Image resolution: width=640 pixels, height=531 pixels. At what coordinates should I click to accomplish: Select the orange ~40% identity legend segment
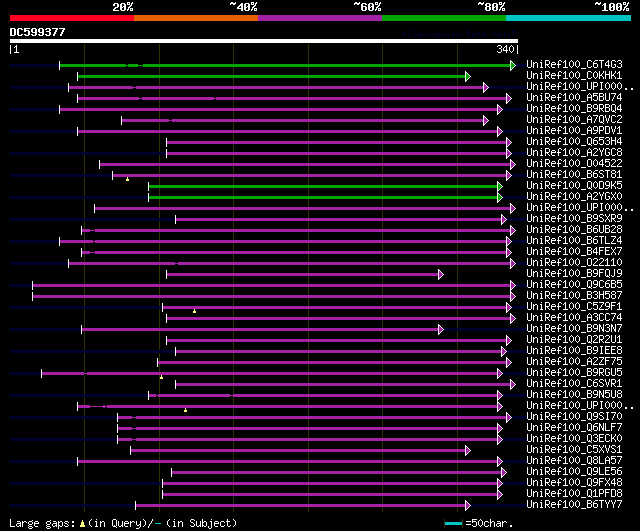(196, 18)
